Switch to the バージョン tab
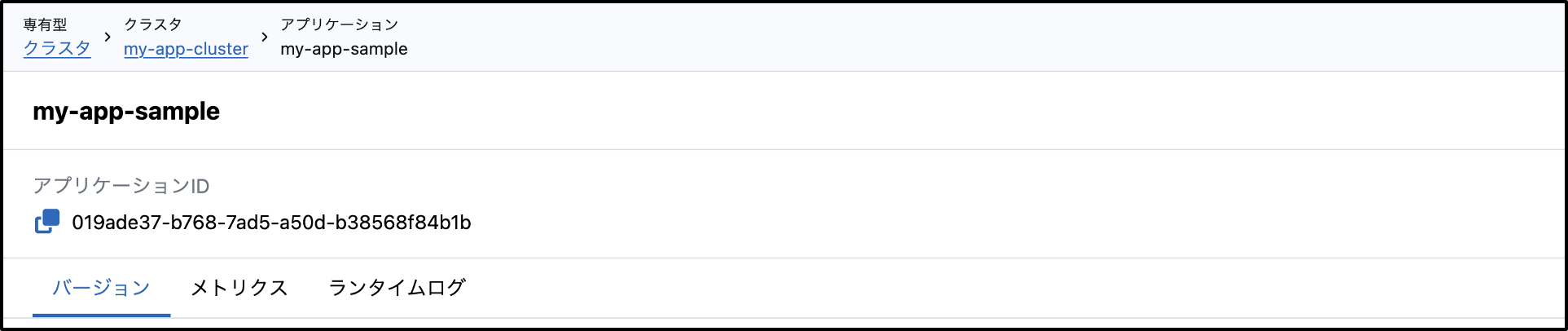Viewport: 1568px width, 331px height. pos(101,288)
